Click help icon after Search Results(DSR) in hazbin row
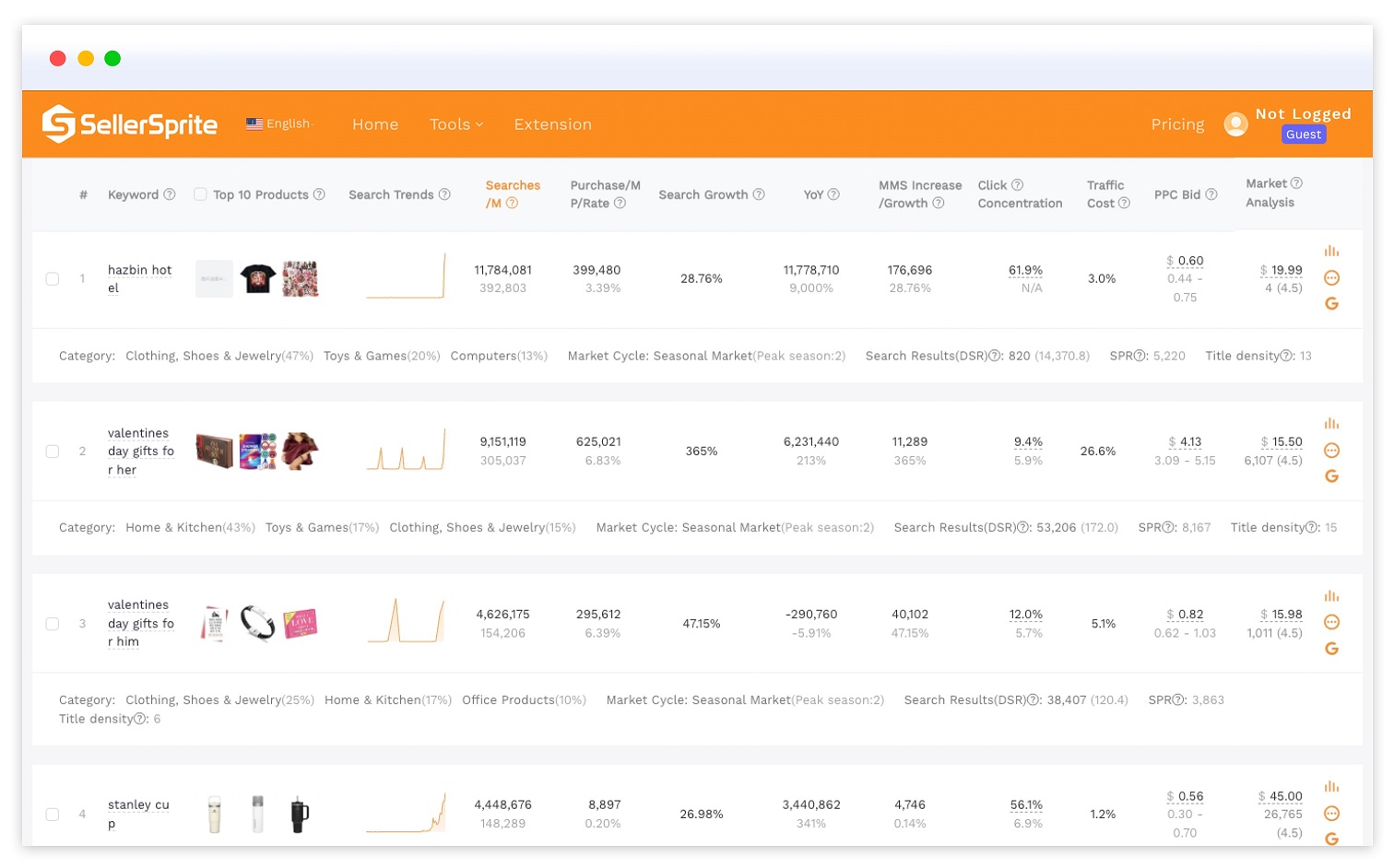The width and height of the screenshot is (1394, 868). (x=995, y=356)
